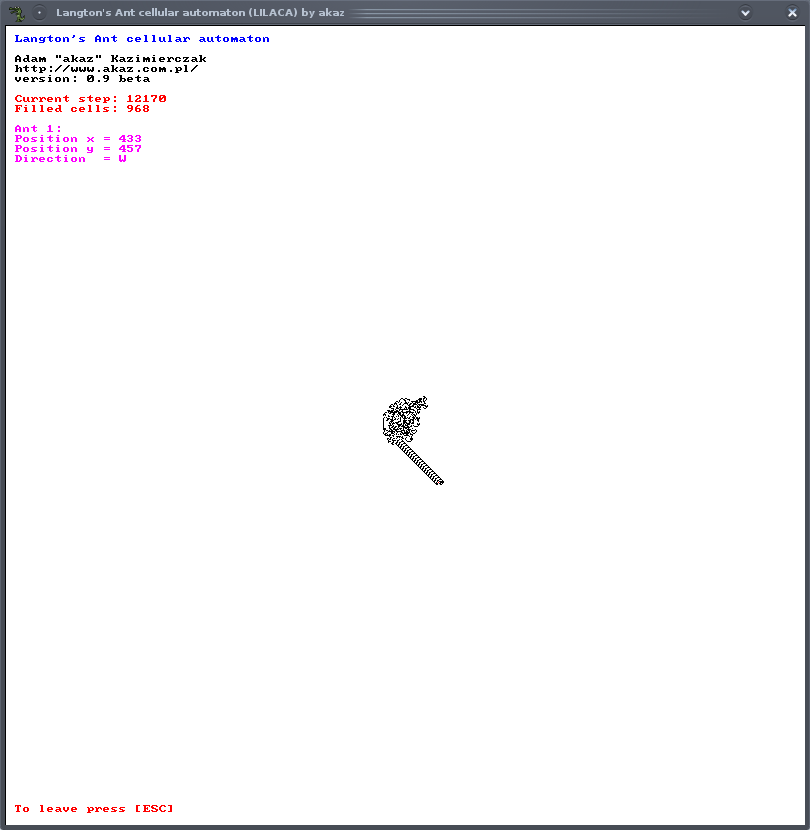Click the "version: 0.9 beta" text
The width and height of the screenshot is (810, 830).
pos(82,79)
